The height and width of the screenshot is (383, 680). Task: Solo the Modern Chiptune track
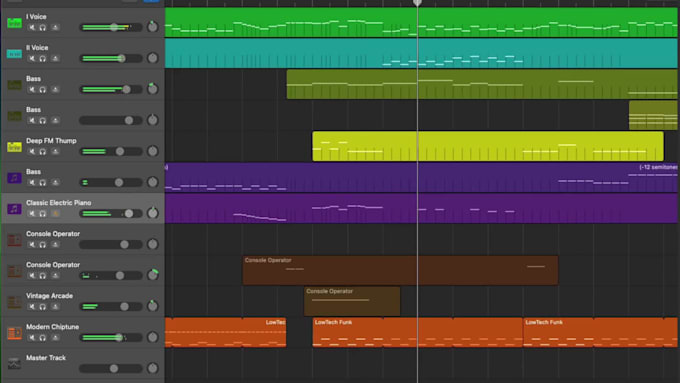(43, 337)
